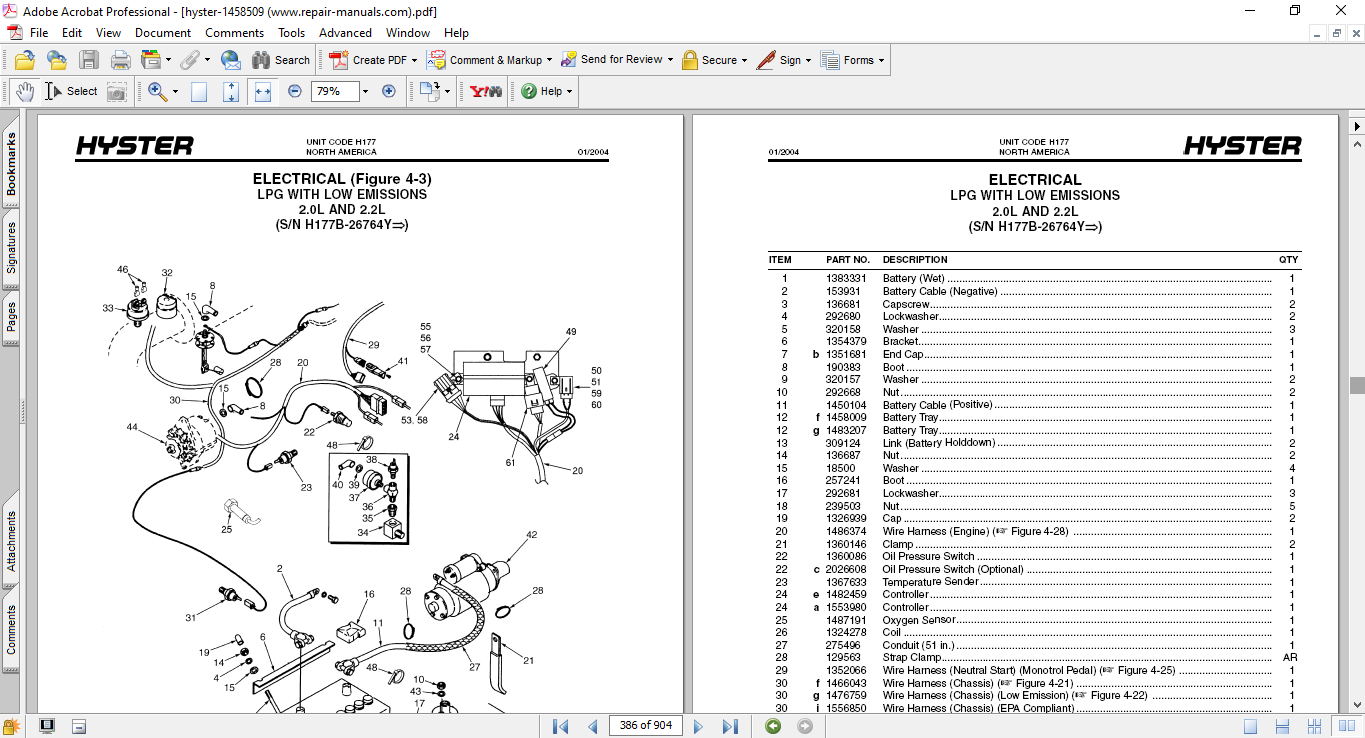Open Search with the binoculars button
This screenshot has width=1365, height=738.
click(x=281, y=60)
